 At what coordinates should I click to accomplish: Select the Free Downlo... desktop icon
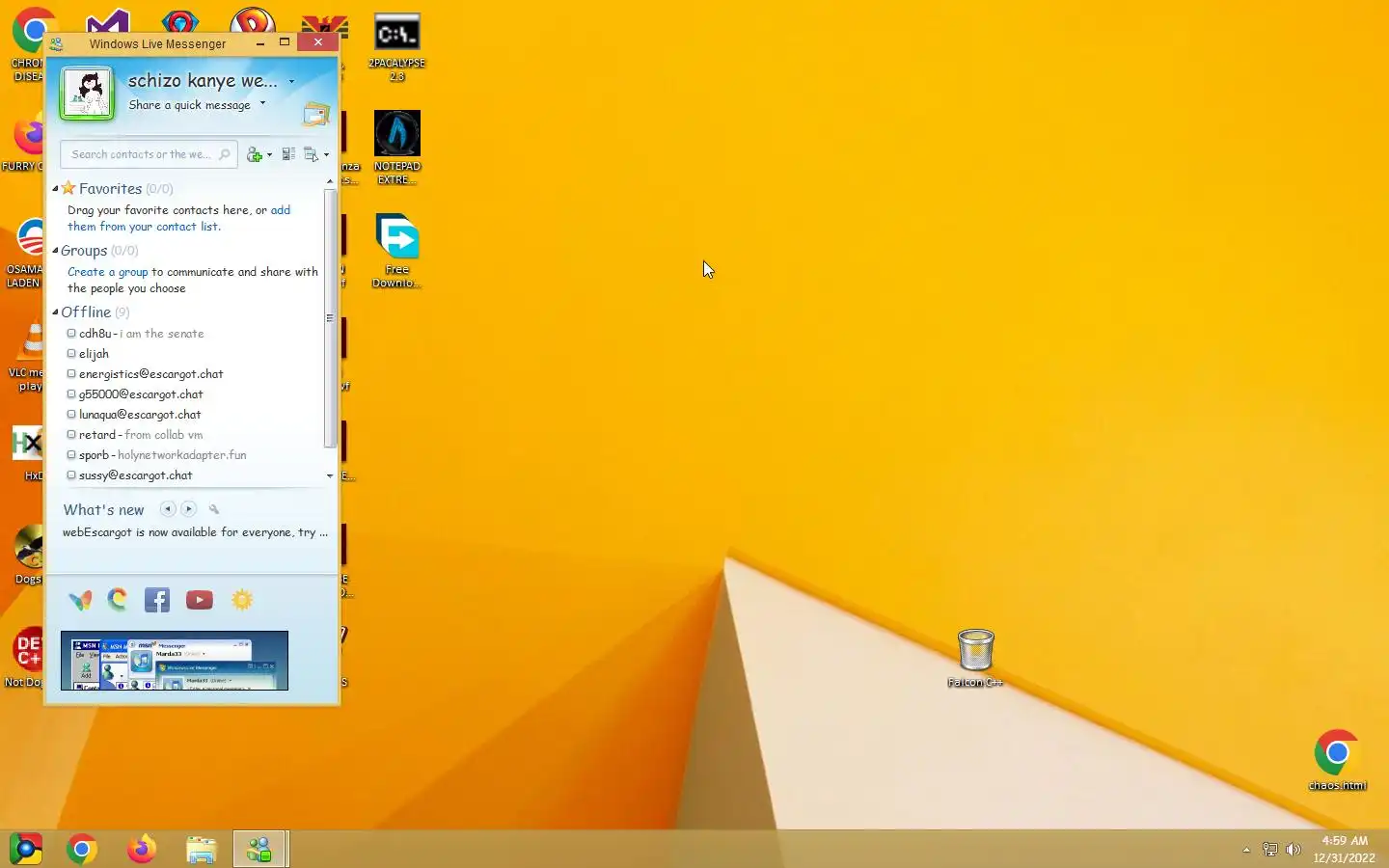click(396, 251)
